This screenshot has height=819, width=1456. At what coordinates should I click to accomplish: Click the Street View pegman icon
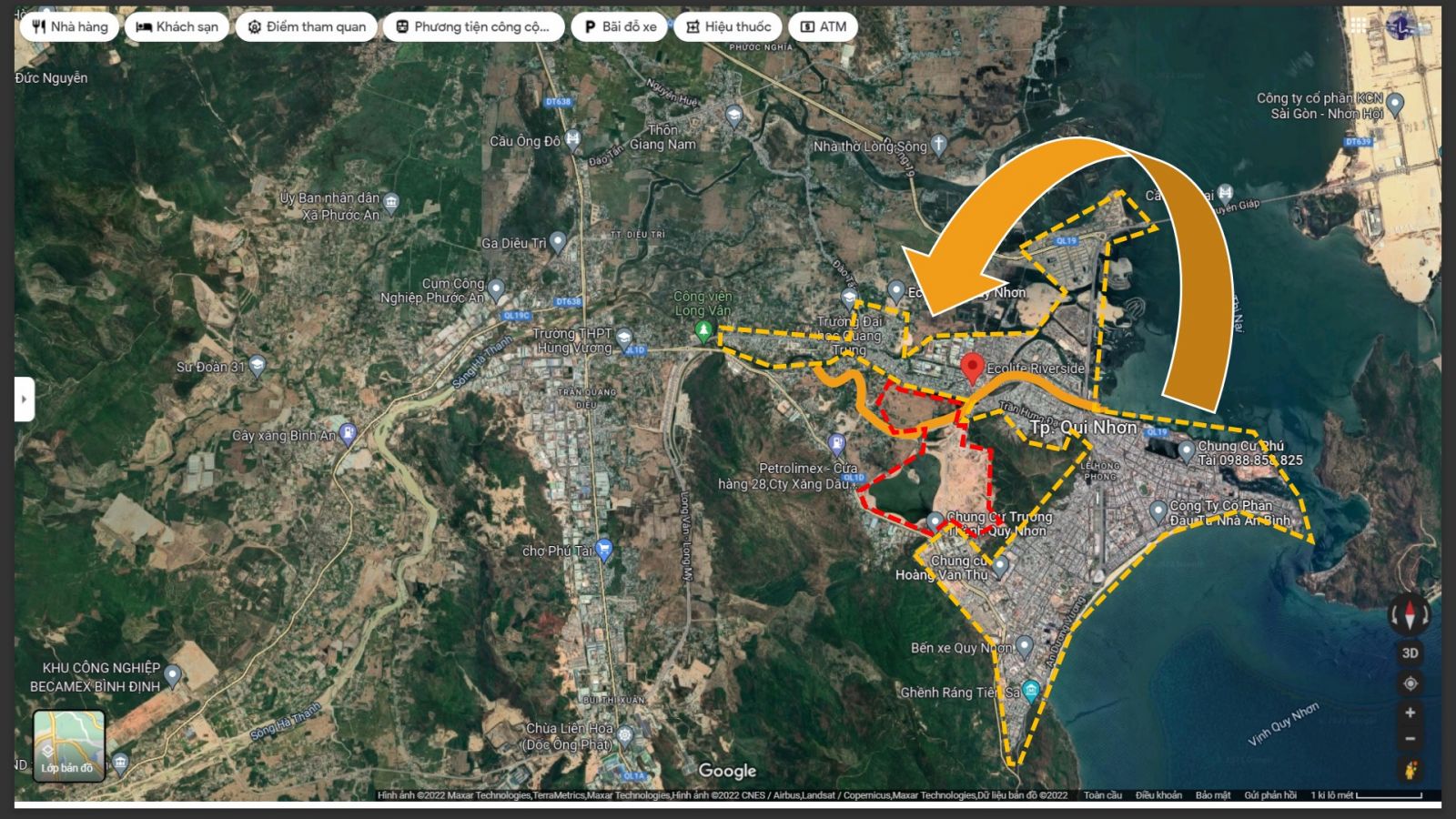click(x=1410, y=771)
